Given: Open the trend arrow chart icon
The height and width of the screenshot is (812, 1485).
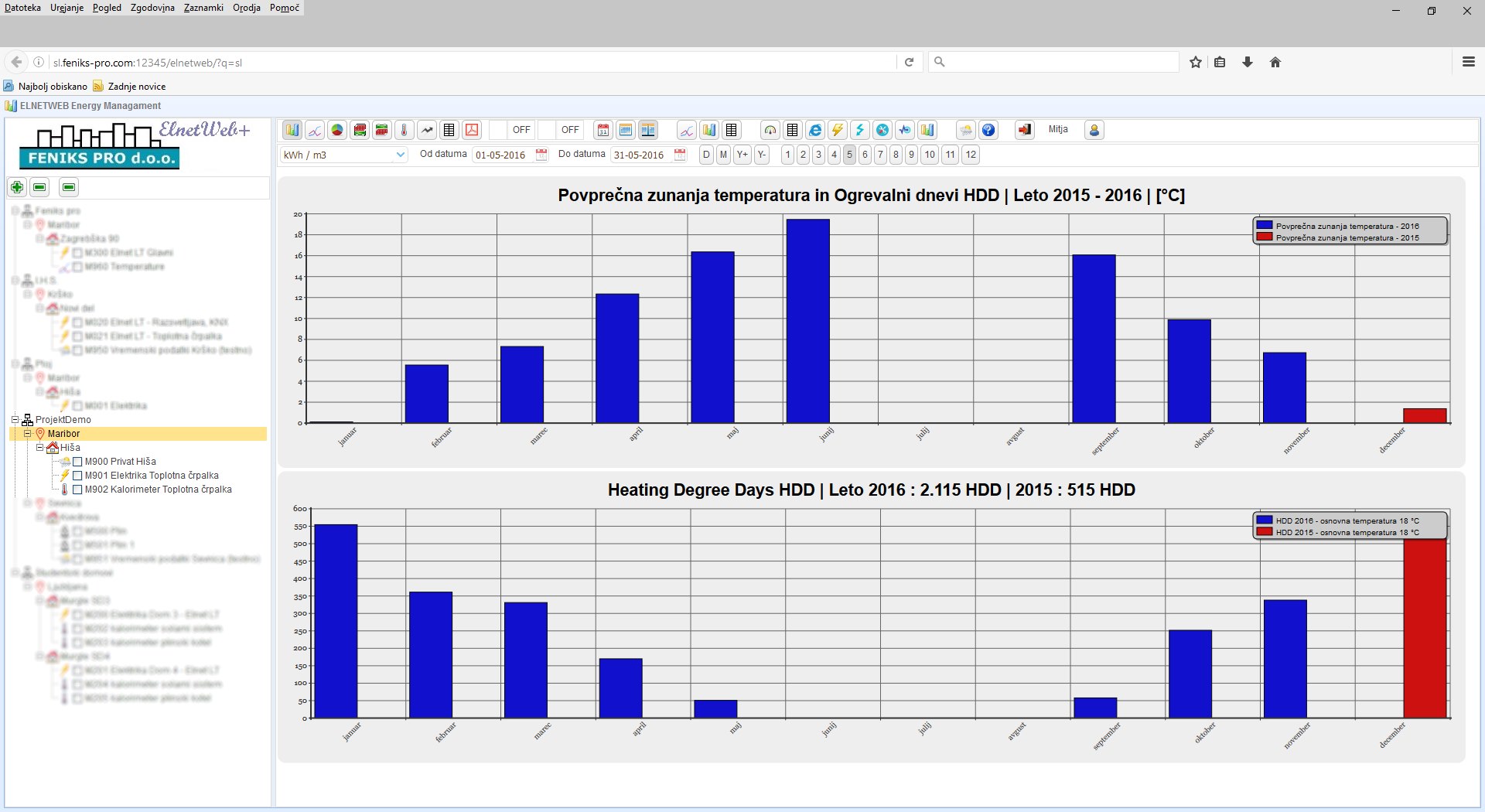Looking at the screenshot, I should point(426,130).
